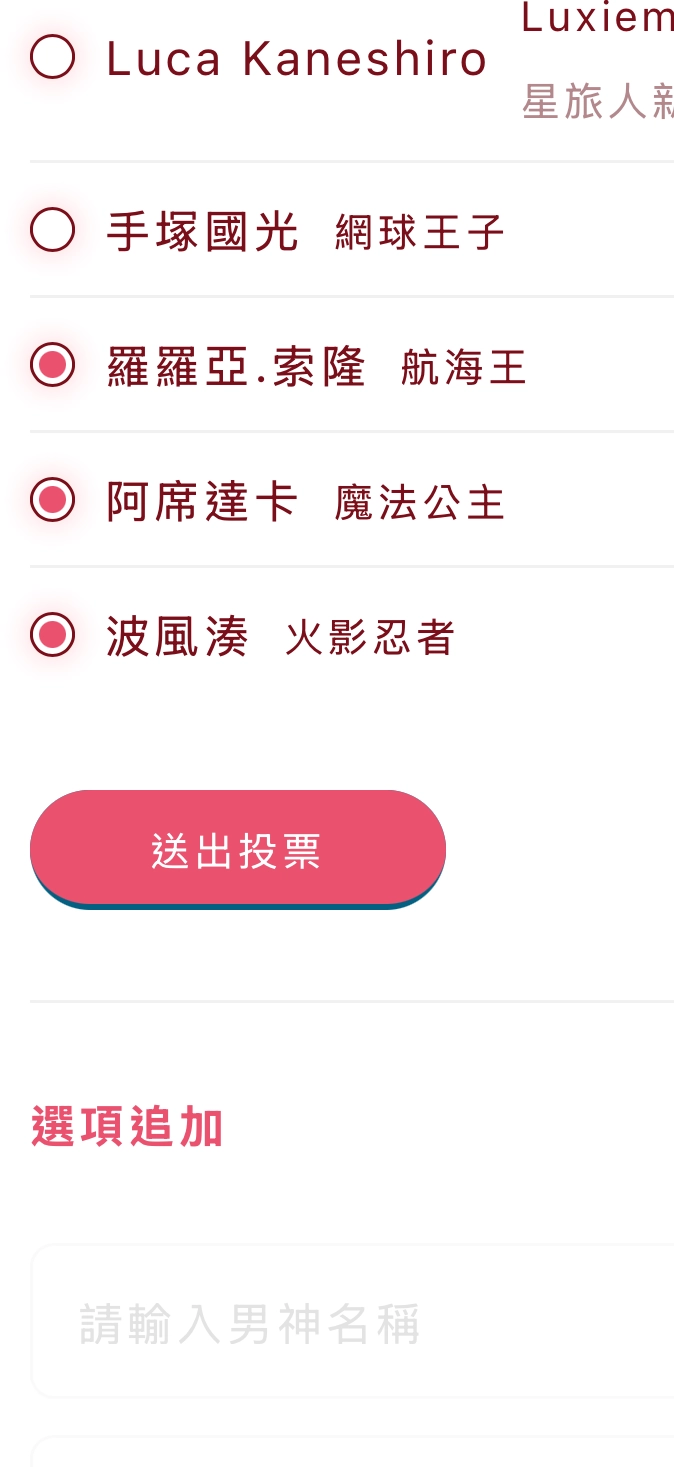Toggle the 波風湊 radio button
674x1467 pixels.
pos(53,635)
